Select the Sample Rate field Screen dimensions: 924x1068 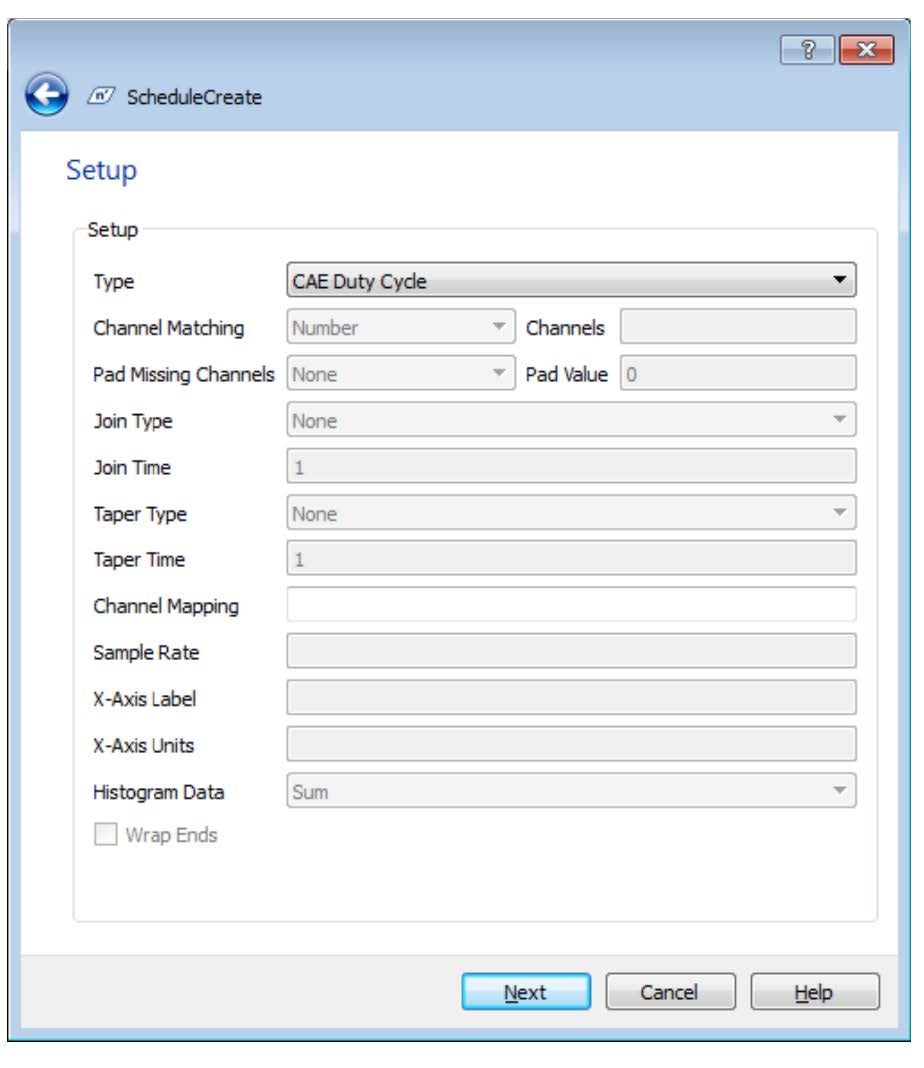[570, 651]
